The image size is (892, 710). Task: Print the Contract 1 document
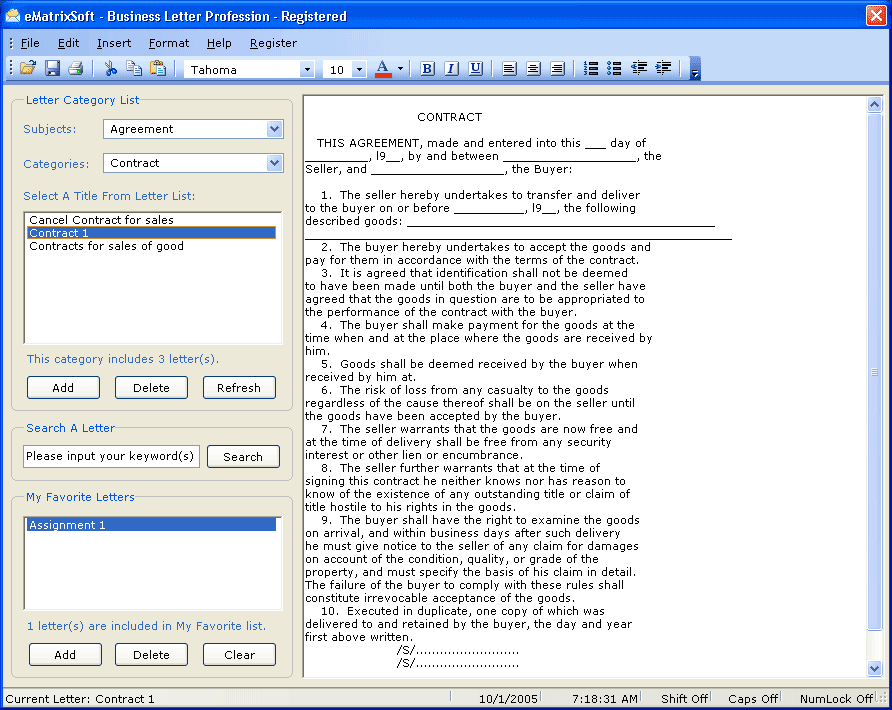(x=75, y=68)
